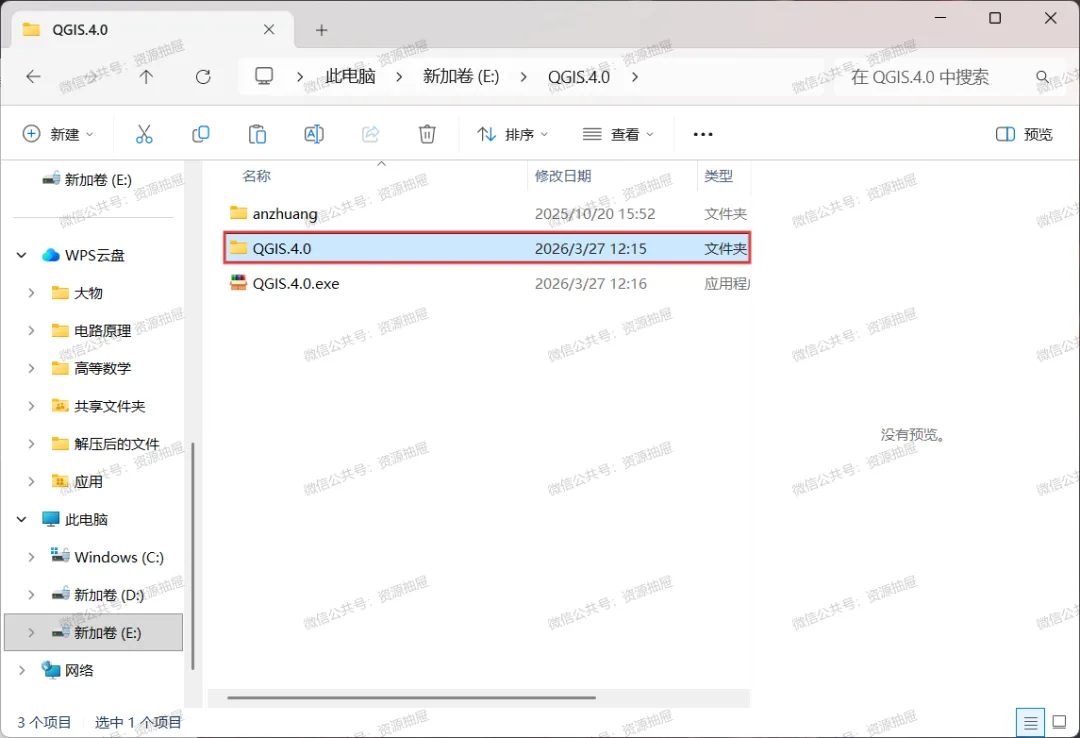Refresh the current folder

203,76
